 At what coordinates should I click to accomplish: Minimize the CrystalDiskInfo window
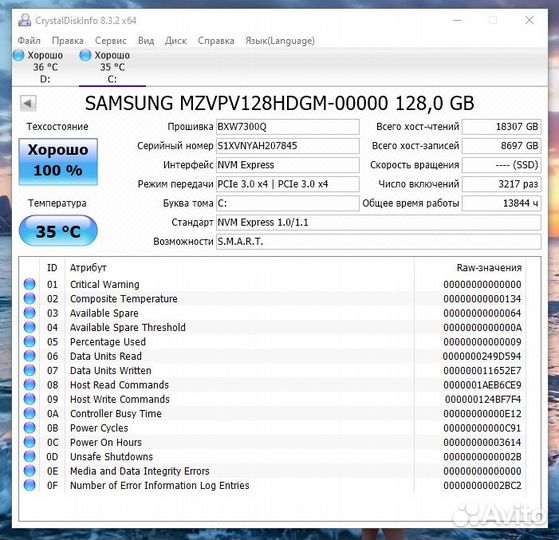(457, 20)
